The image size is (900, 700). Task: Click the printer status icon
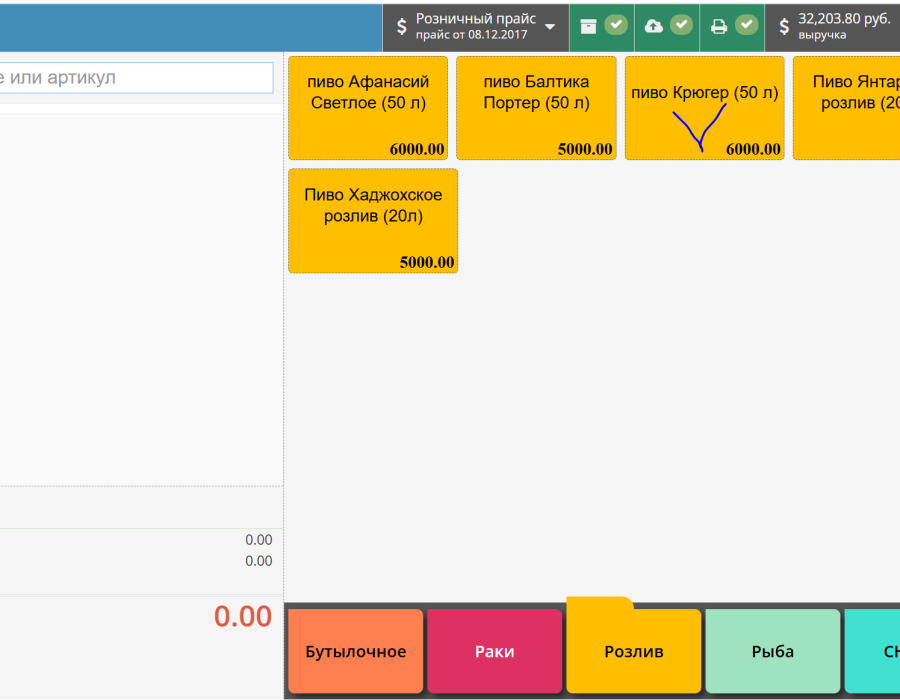[719, 26]
